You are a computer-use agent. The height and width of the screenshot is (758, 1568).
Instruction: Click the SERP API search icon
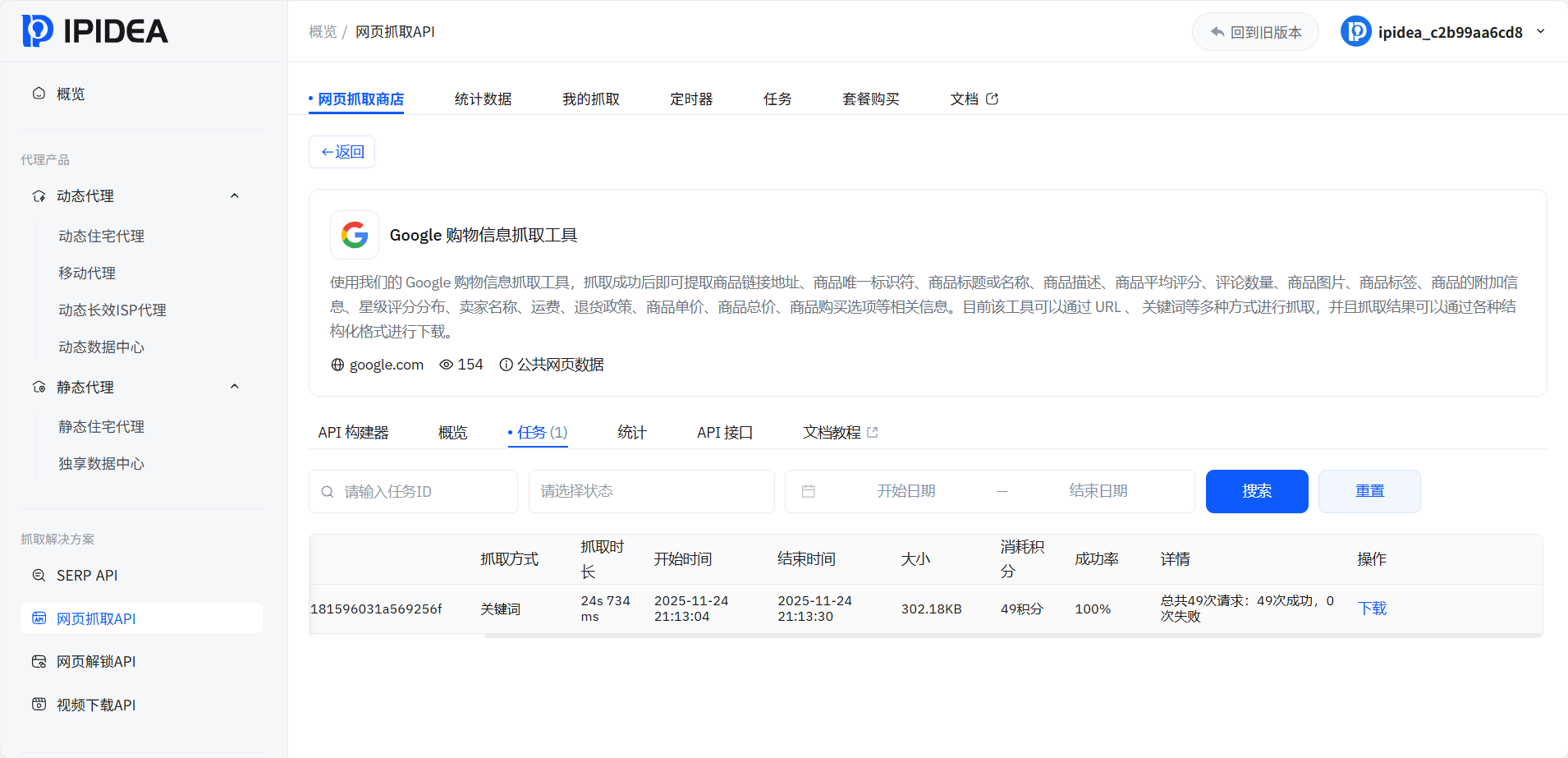point(39,576)
